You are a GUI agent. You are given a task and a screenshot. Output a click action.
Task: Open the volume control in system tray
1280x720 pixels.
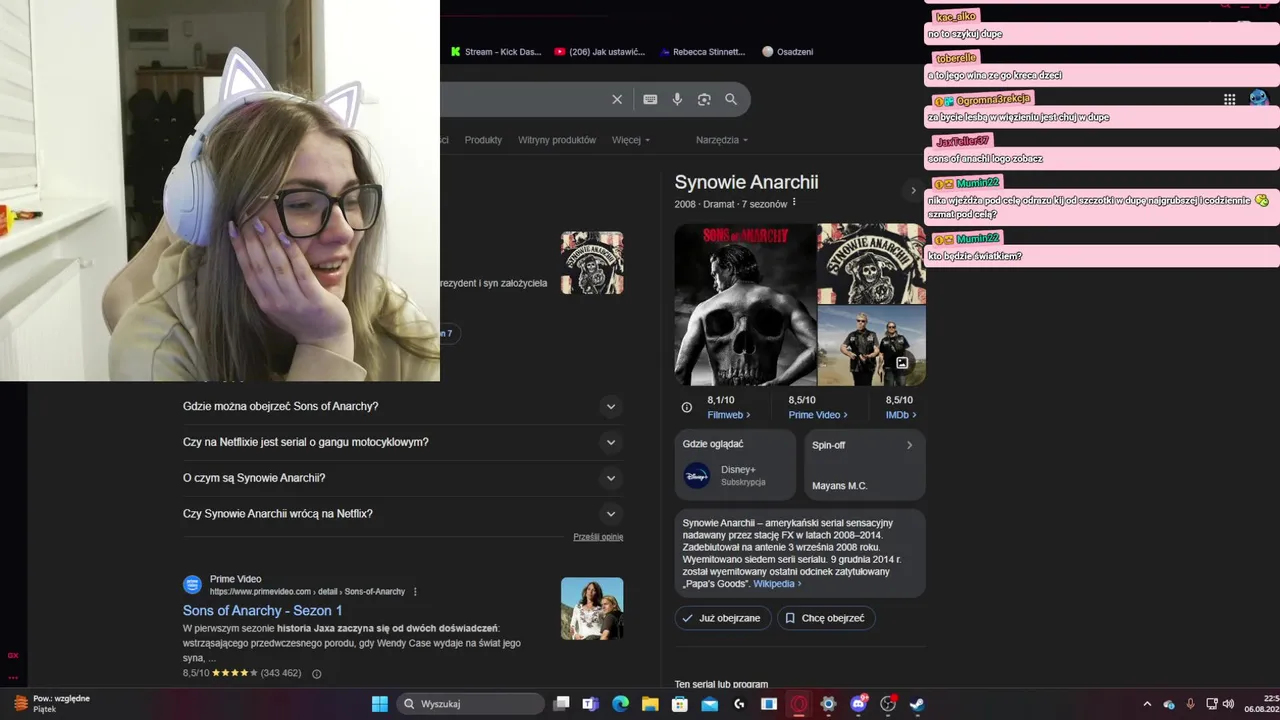(x=1228, y=704)
